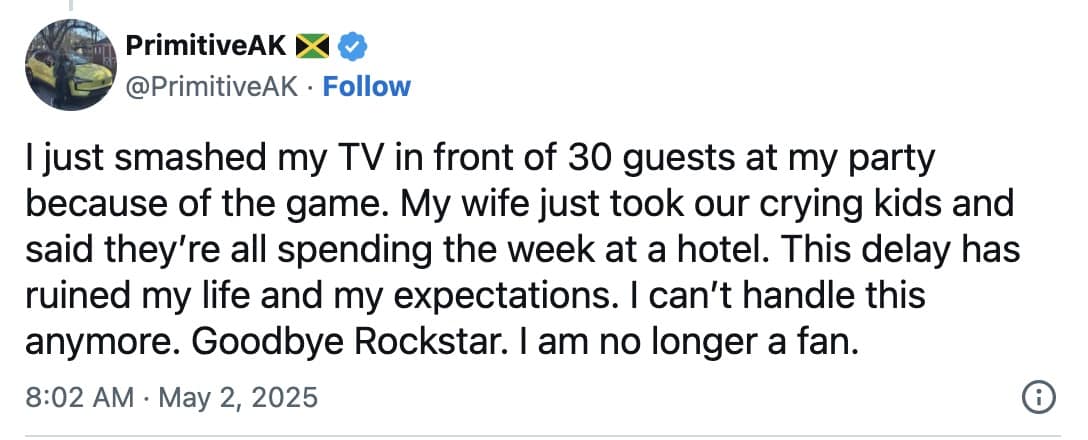The height and width of the screenshot is (440, 1088).
Task: Open the tweet info circle icon
Action: [1040, 397]
